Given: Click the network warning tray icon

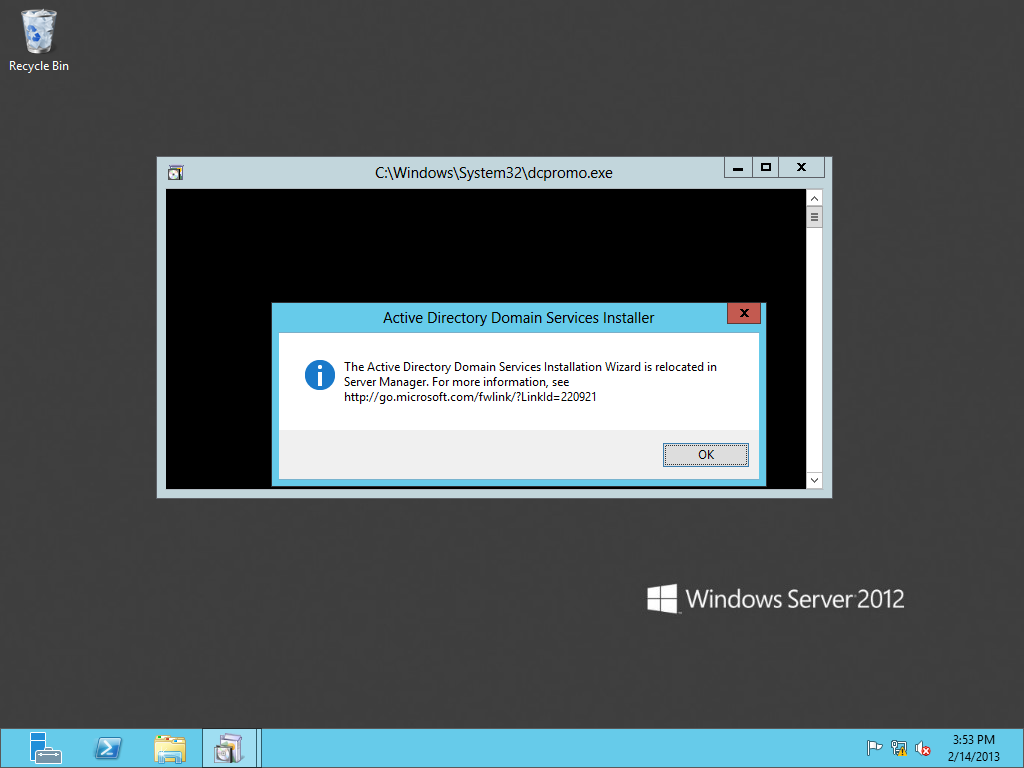Looking at the screenshot, I should coord(898,748).
